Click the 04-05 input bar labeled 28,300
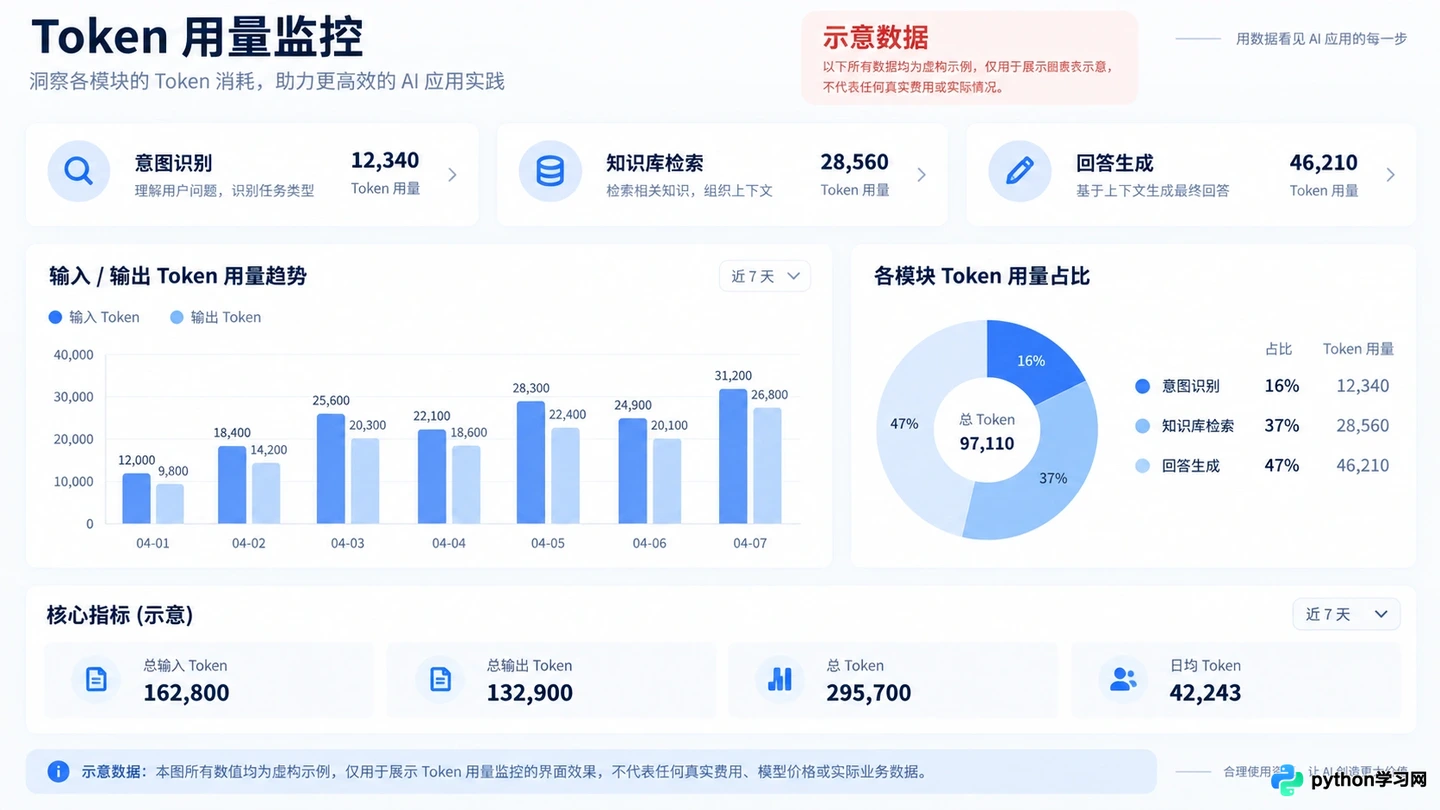Image resolution: width=1440 pixels, height=810 pixels. click(x=531, y=463)
